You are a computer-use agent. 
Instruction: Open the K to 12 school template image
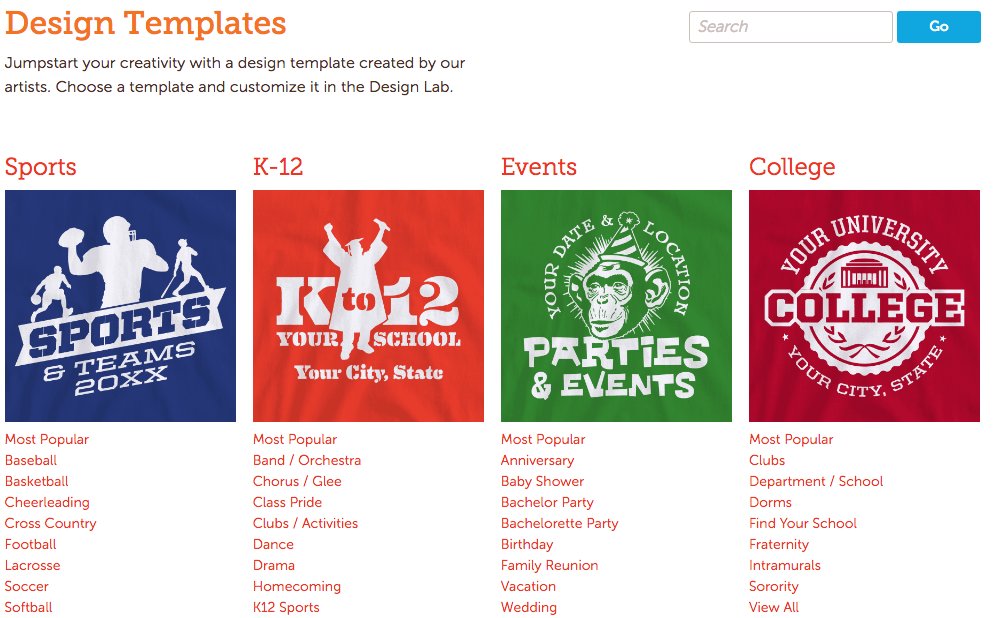[x=368, y=306]
